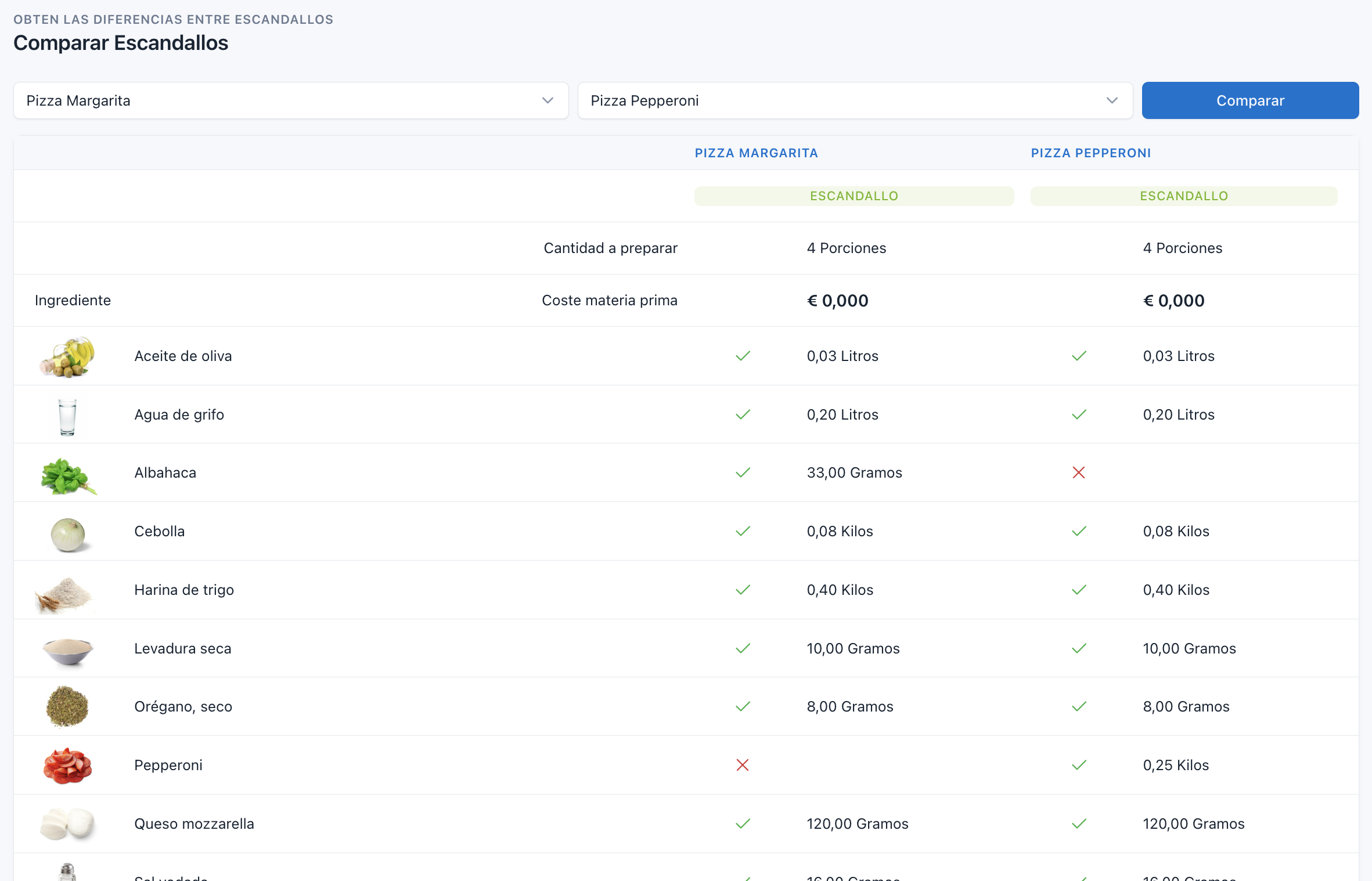The width and height of the screenshot is (1372, 881).
Task: Click Margarita's 120,00 Gramos mozzarella value
Action: click(x=857, y=824)
